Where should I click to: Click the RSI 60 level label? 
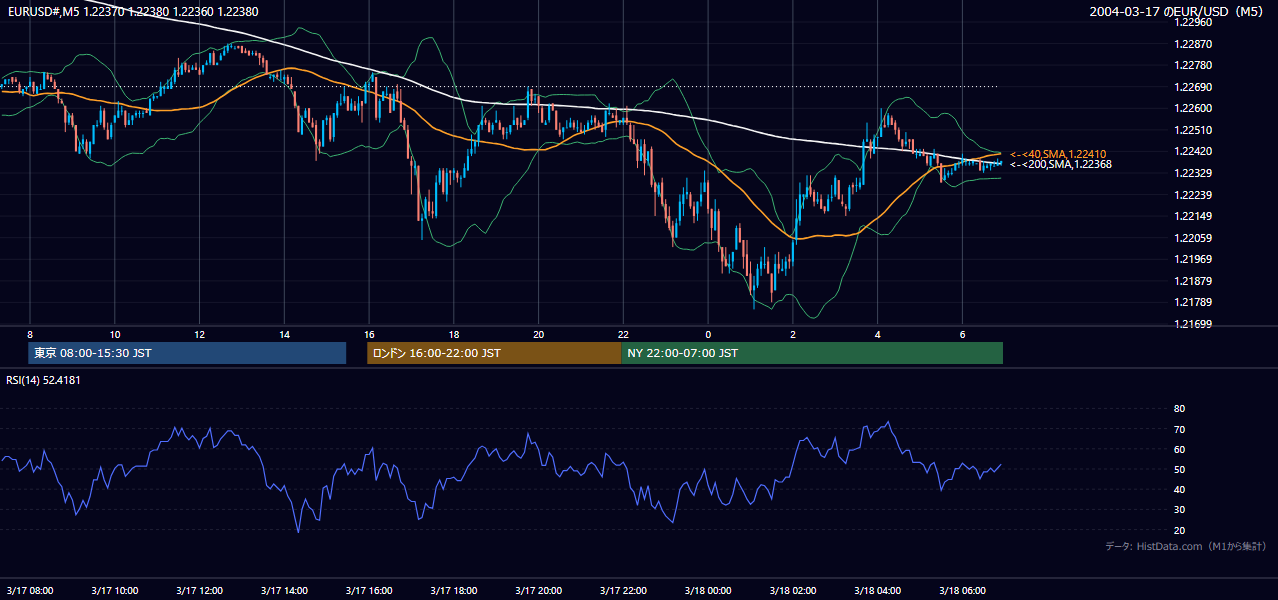[1179, 449]
